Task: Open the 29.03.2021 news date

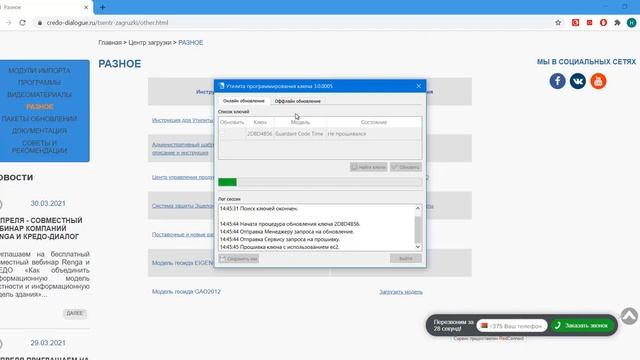Action: pyautogui.click(x=48, y=343)
